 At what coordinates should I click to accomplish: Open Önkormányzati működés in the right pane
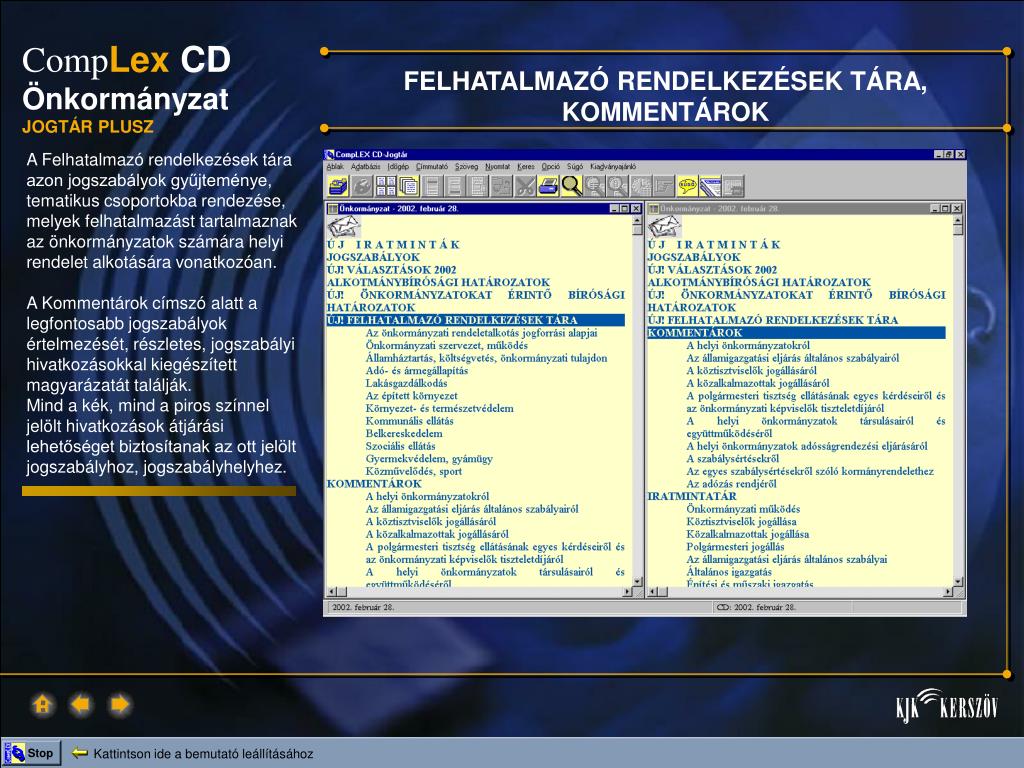click(x=743, y=509)
